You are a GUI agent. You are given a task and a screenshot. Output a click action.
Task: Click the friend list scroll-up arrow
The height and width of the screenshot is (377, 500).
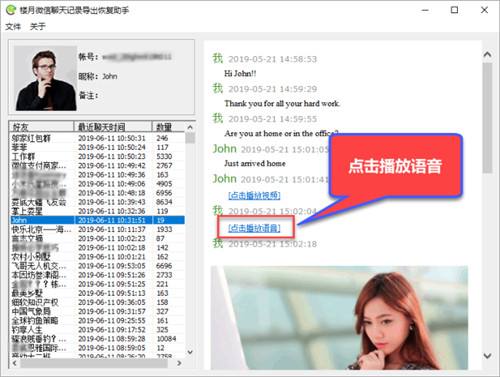pyautogui.click(x=190, y=127)
